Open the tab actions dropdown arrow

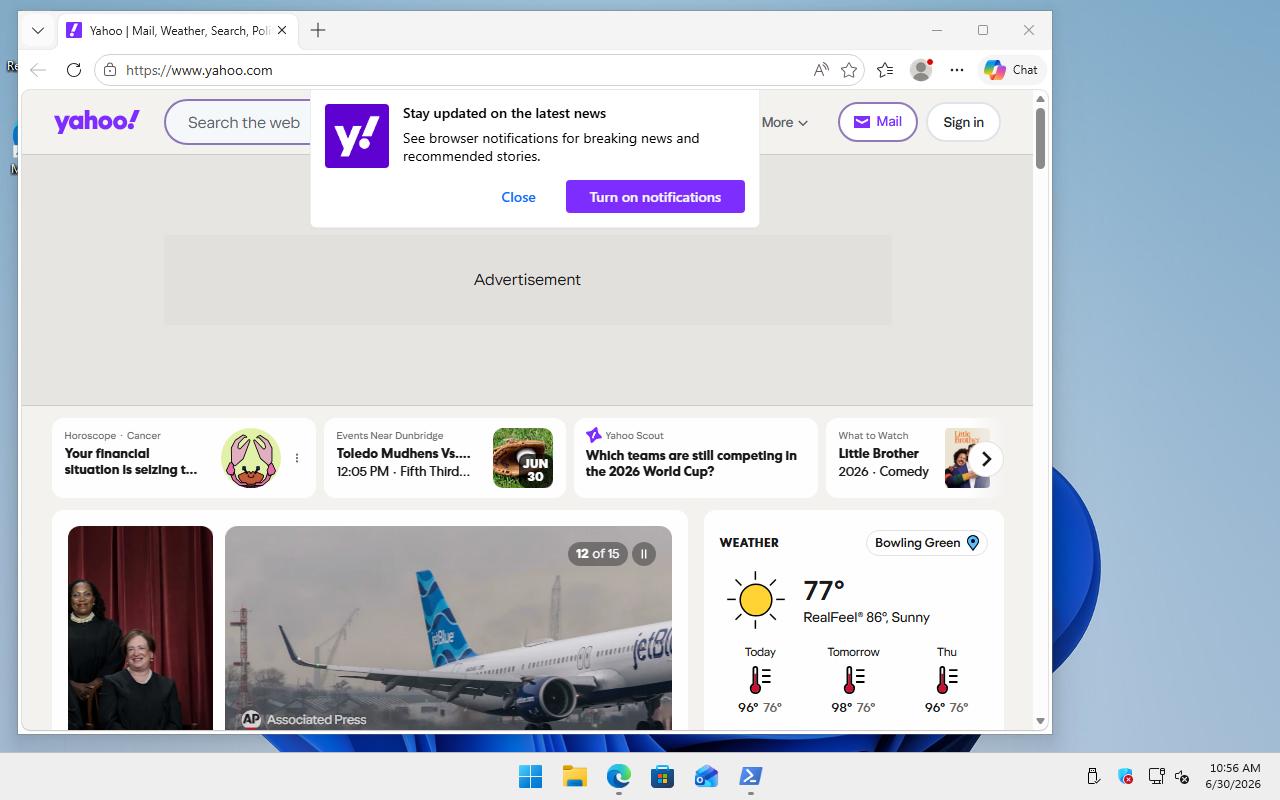coord(38,30)
